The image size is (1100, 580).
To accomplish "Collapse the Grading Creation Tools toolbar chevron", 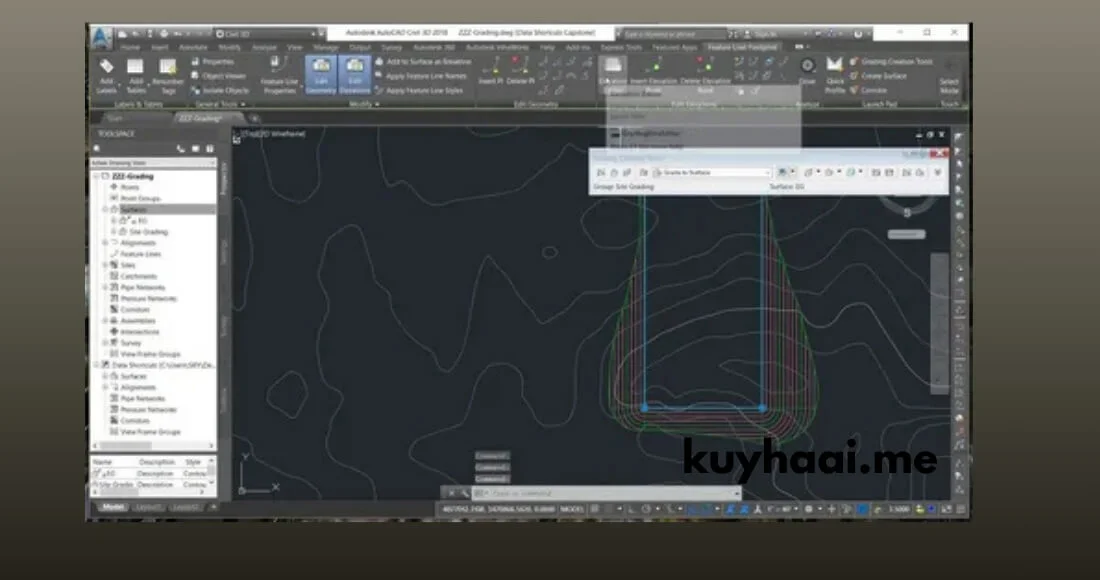I will [938, 173].
